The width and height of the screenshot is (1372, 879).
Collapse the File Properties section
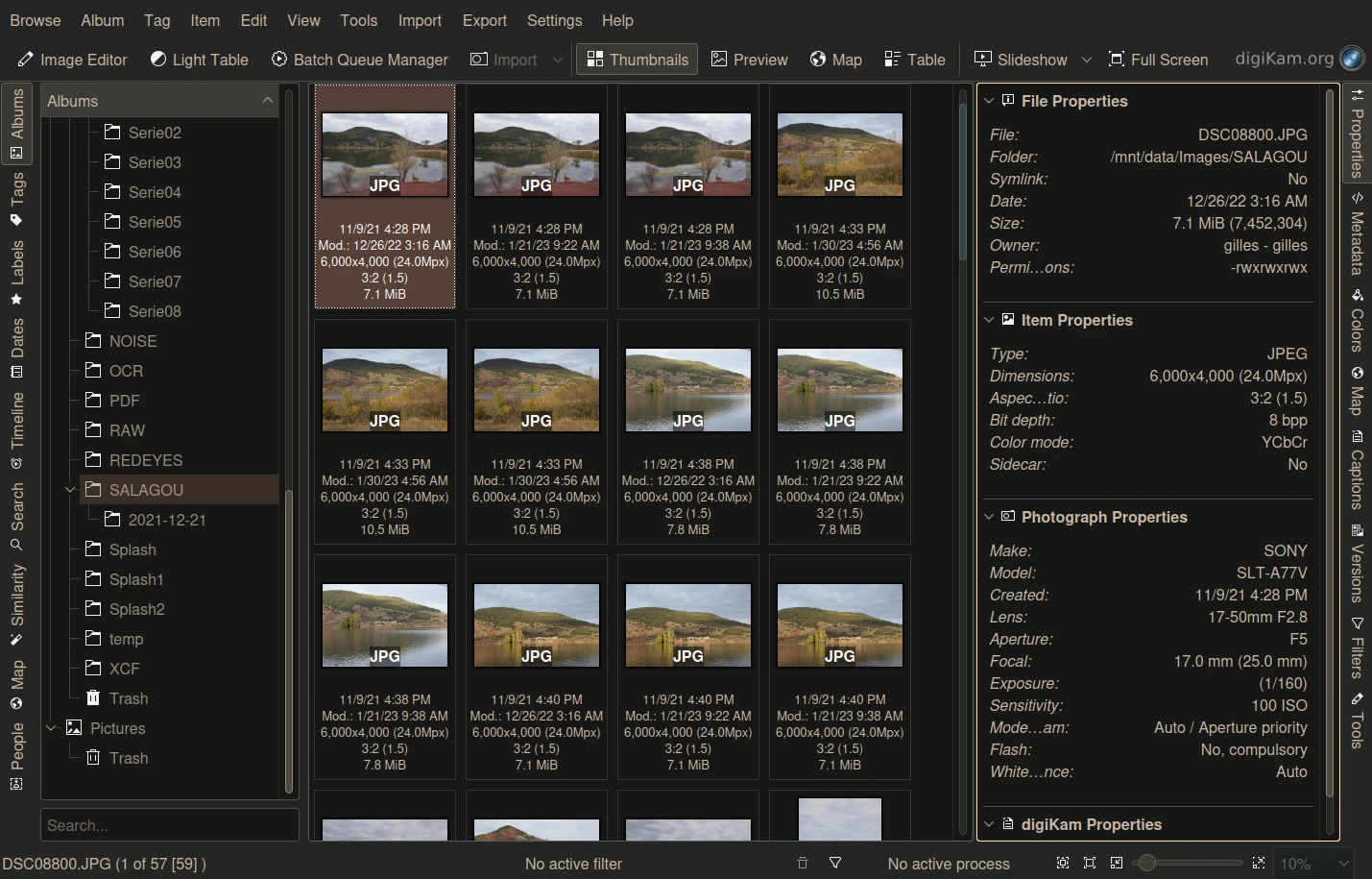pos(989,101)
